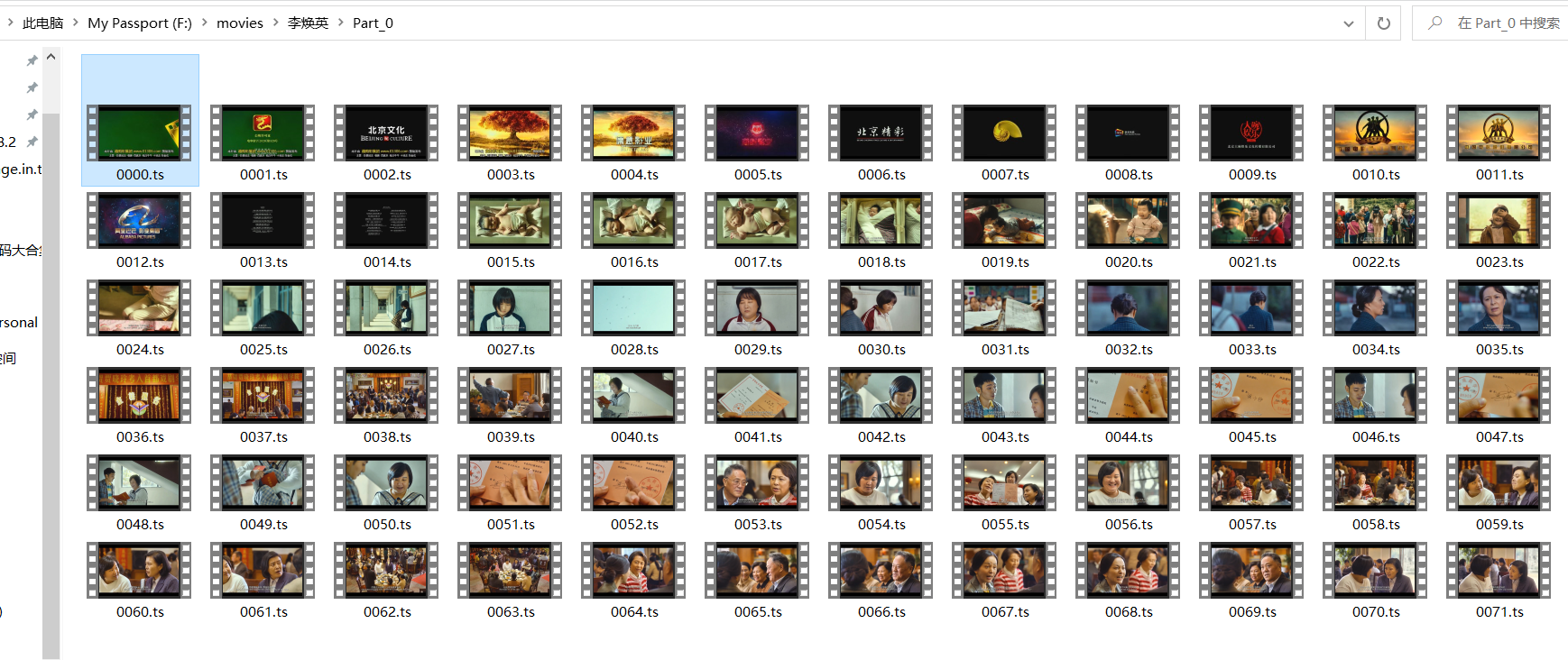Select the 0011.ts video thumbnail
The image size is (1568, 660).
(1499, 133)
